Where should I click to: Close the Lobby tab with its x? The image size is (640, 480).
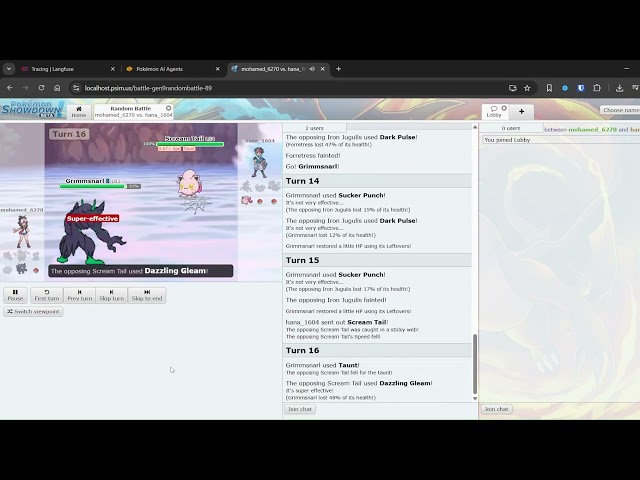pos(504,108)
